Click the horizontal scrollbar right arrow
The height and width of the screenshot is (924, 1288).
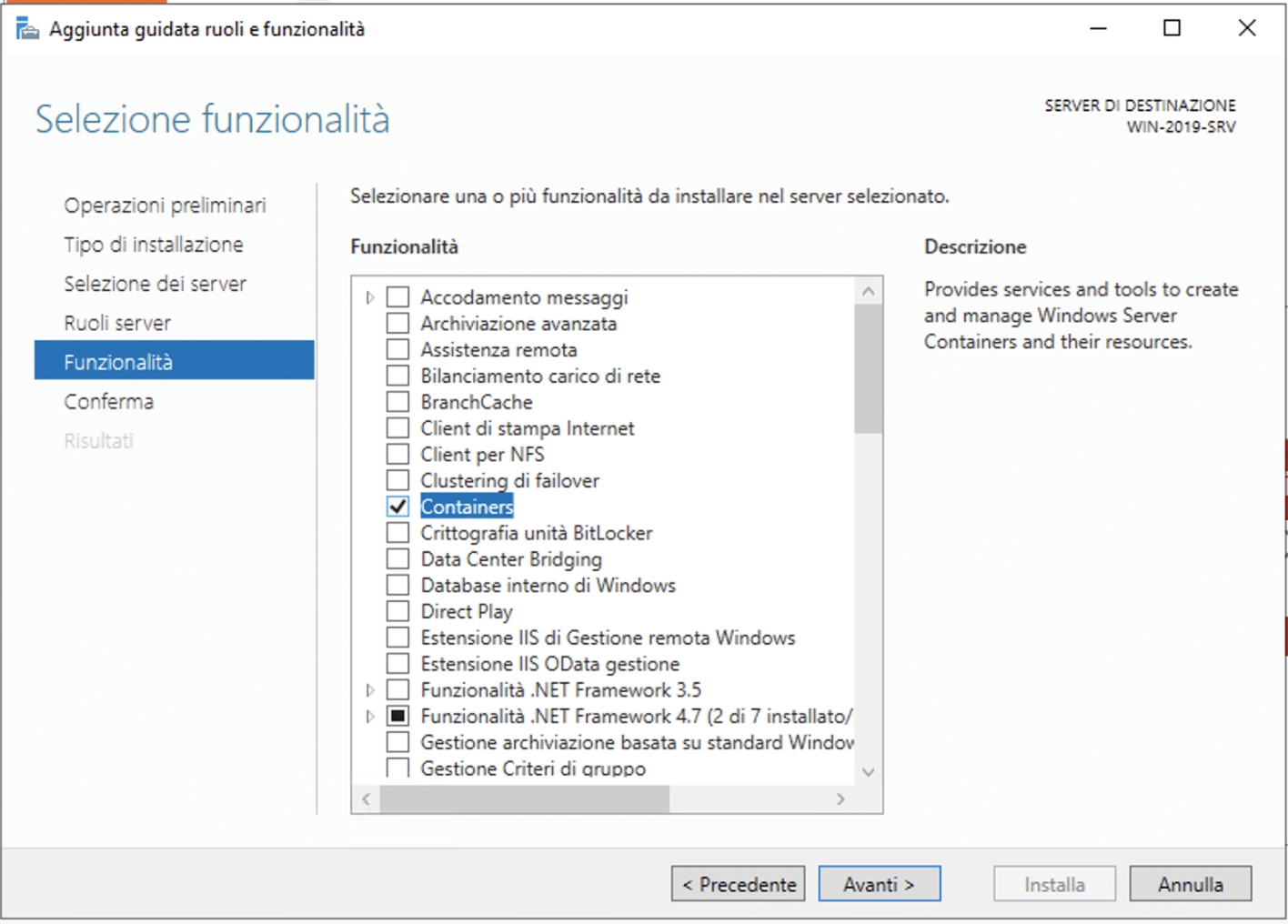click(840, 798)
